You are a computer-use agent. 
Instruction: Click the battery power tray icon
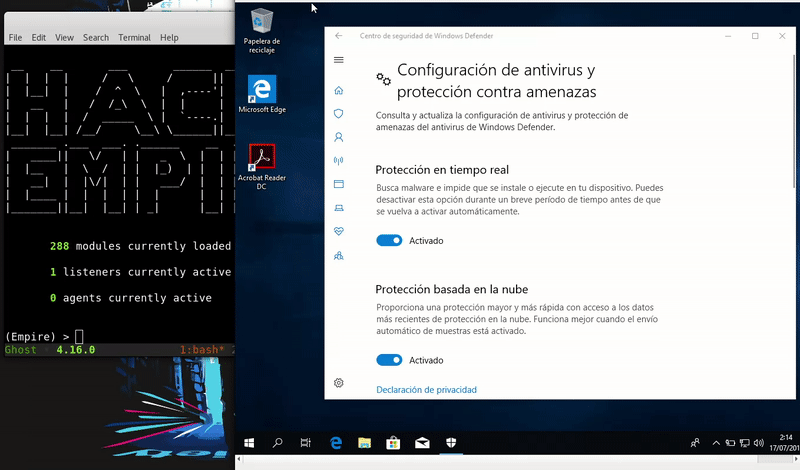click(x=731, y=443)
